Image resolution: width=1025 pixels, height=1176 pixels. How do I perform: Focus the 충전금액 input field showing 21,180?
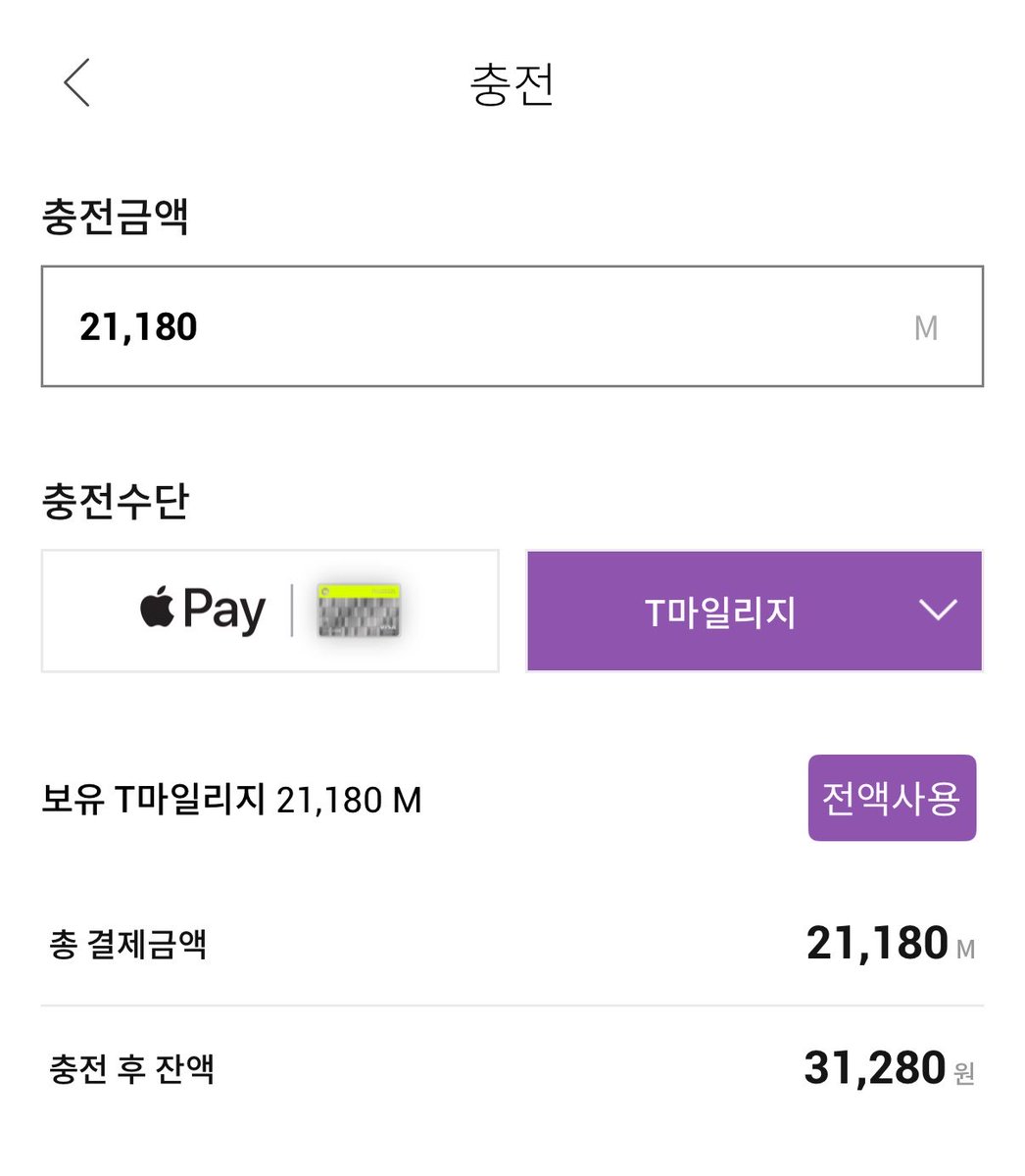click(x=512, y=326)
